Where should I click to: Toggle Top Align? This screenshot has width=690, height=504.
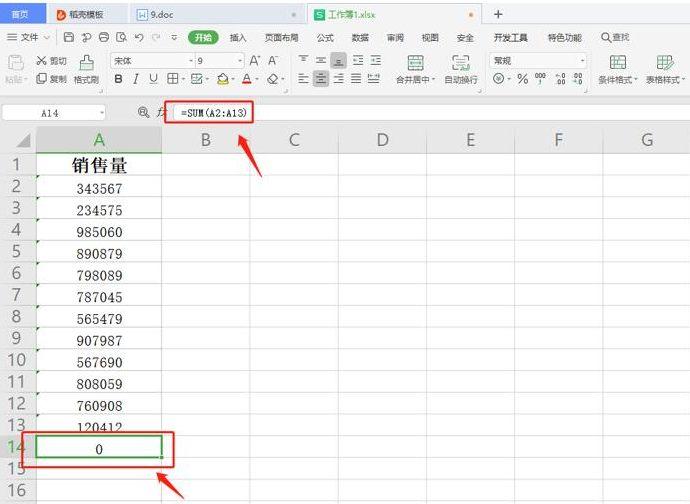303,60
